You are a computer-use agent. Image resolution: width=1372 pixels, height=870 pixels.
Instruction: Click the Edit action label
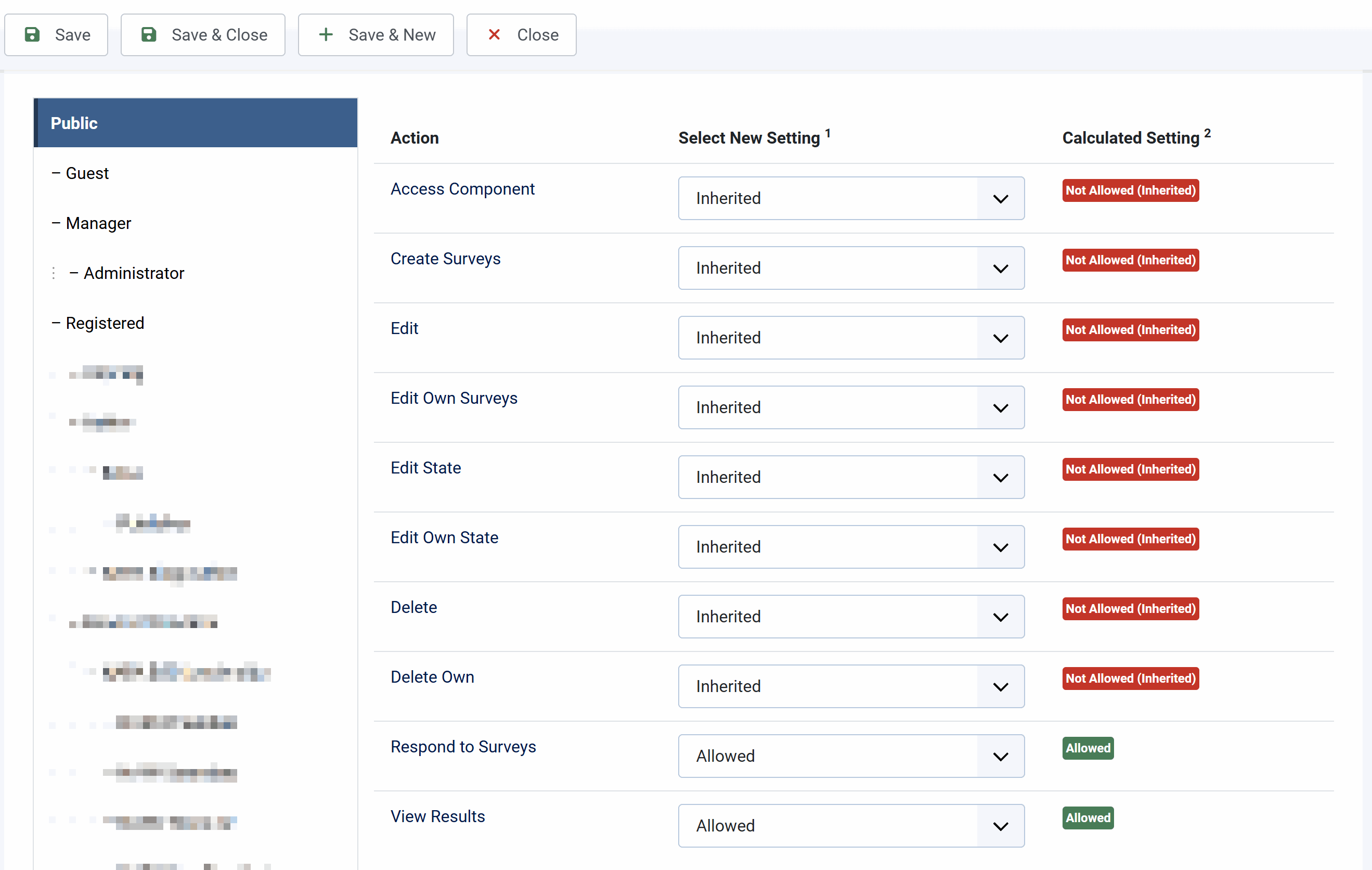coord(404,328)
